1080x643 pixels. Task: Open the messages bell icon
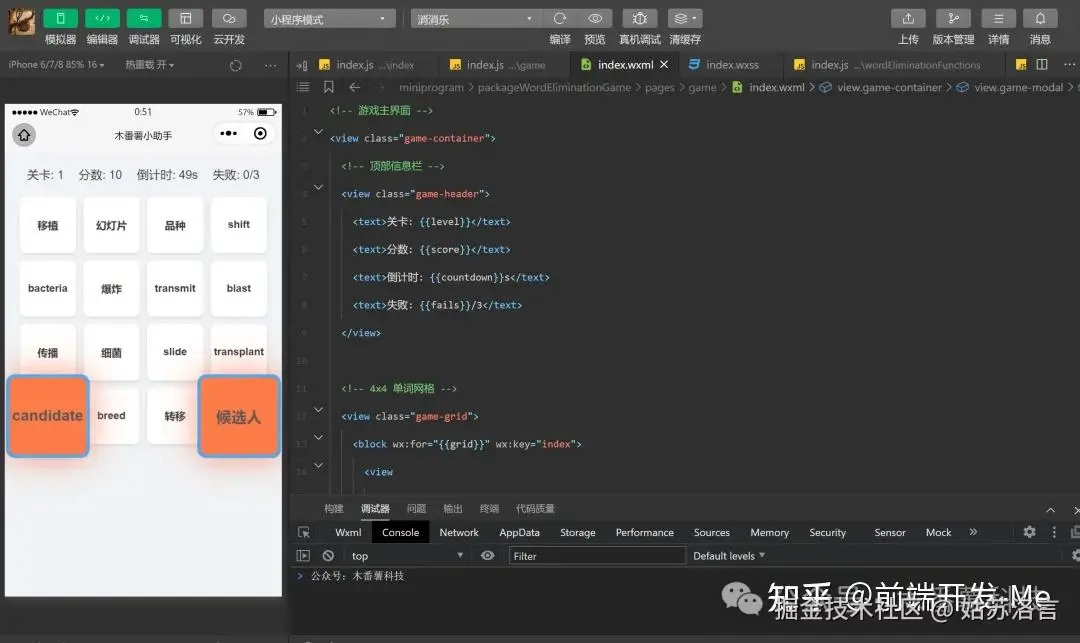click(1040, 19)
